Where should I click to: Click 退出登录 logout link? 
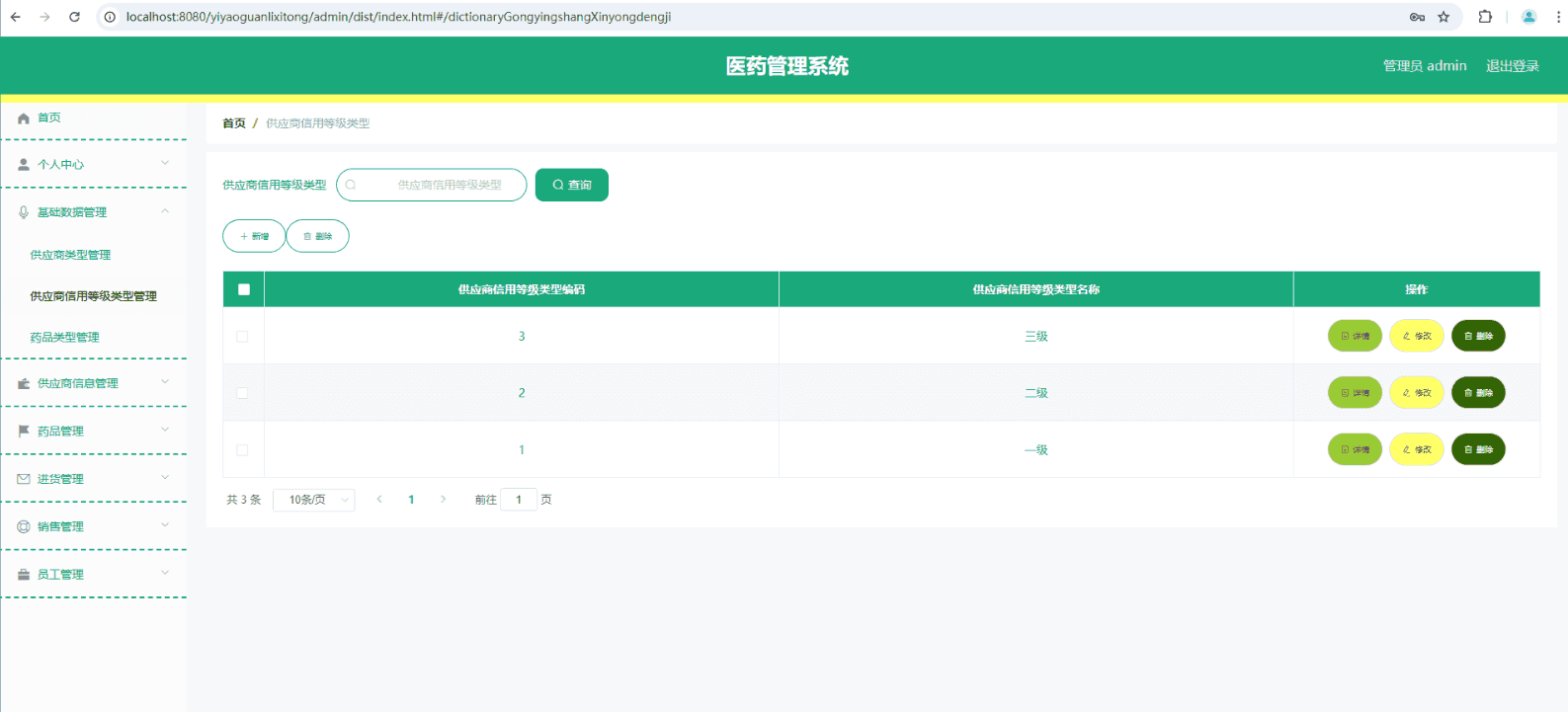tap(1513, 66)
